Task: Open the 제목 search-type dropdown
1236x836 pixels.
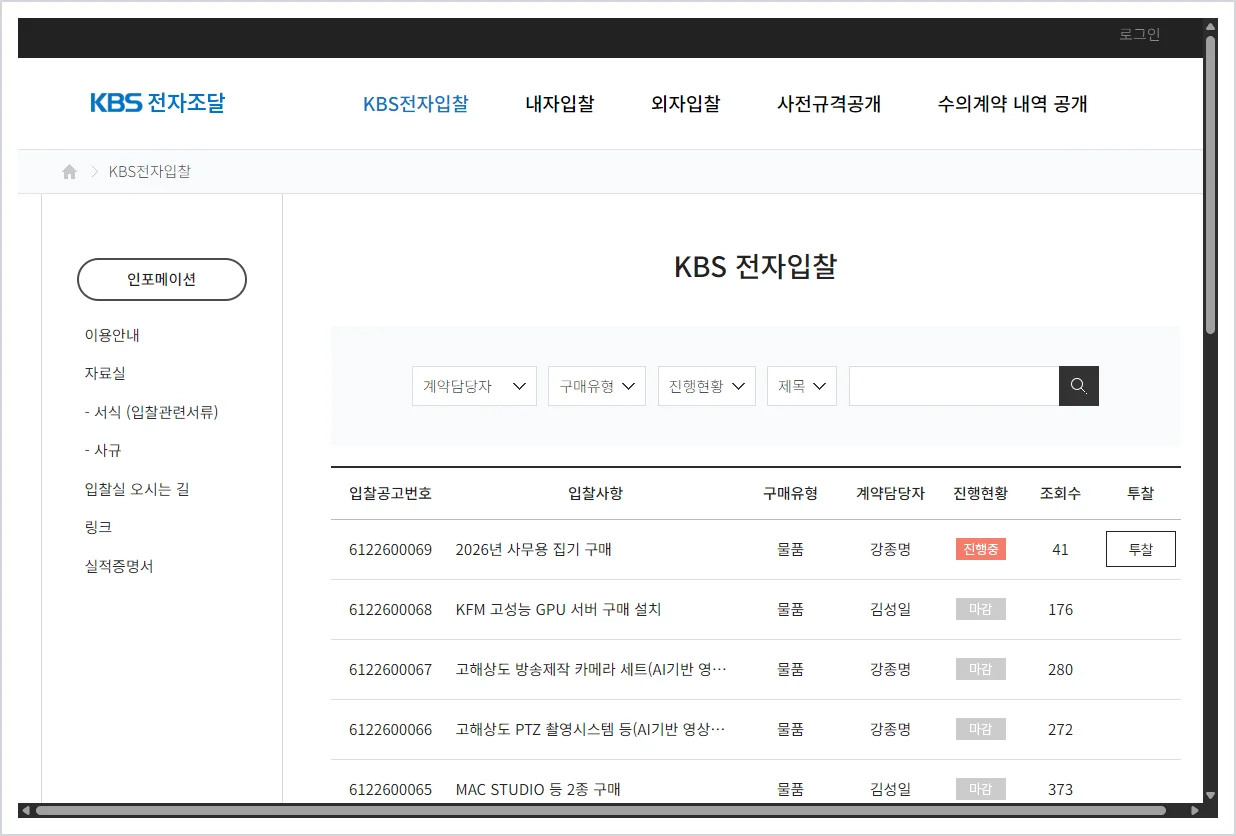Action: 802,386
